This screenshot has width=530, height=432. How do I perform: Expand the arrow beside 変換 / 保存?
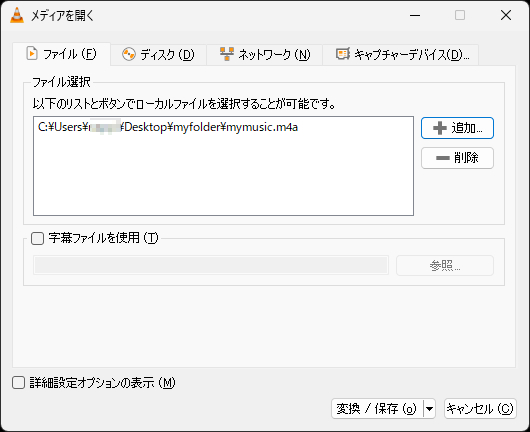point(429,409)
